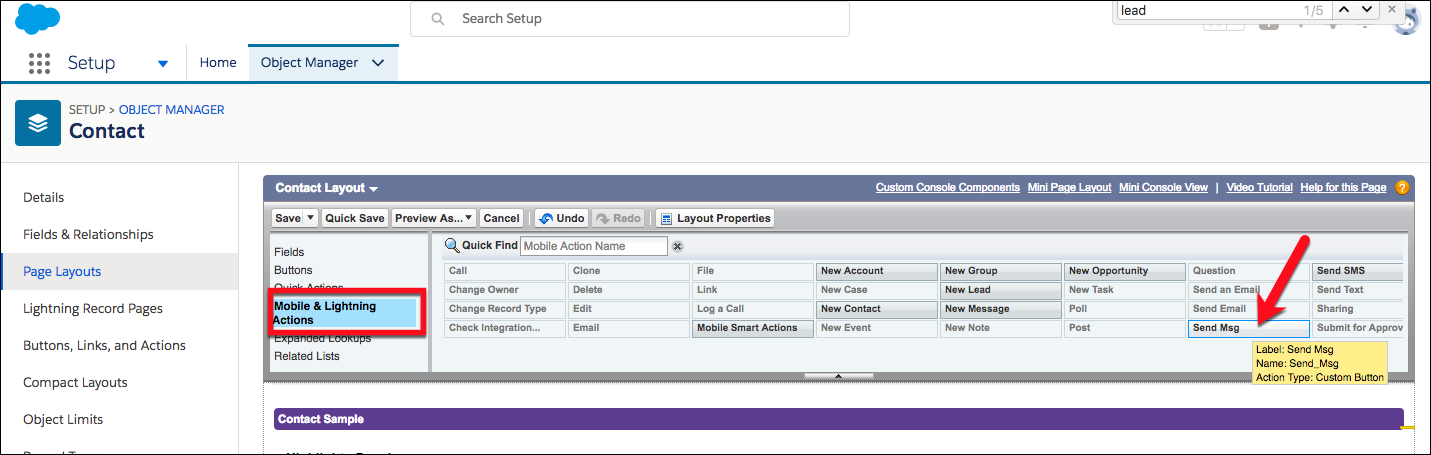The height and width of the screenshot is (455, 1431).
Task: Select the Mobile Smart Actions item
Action: (x=753, y=328)
